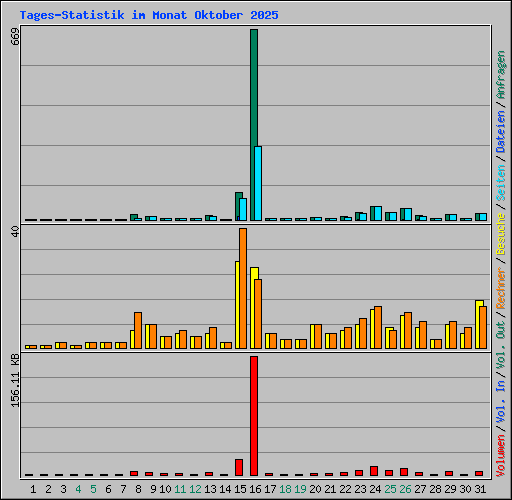Click the tall red Volumen bar for day 16
This screenshot has width=512, height=500.
pos(254,416)
